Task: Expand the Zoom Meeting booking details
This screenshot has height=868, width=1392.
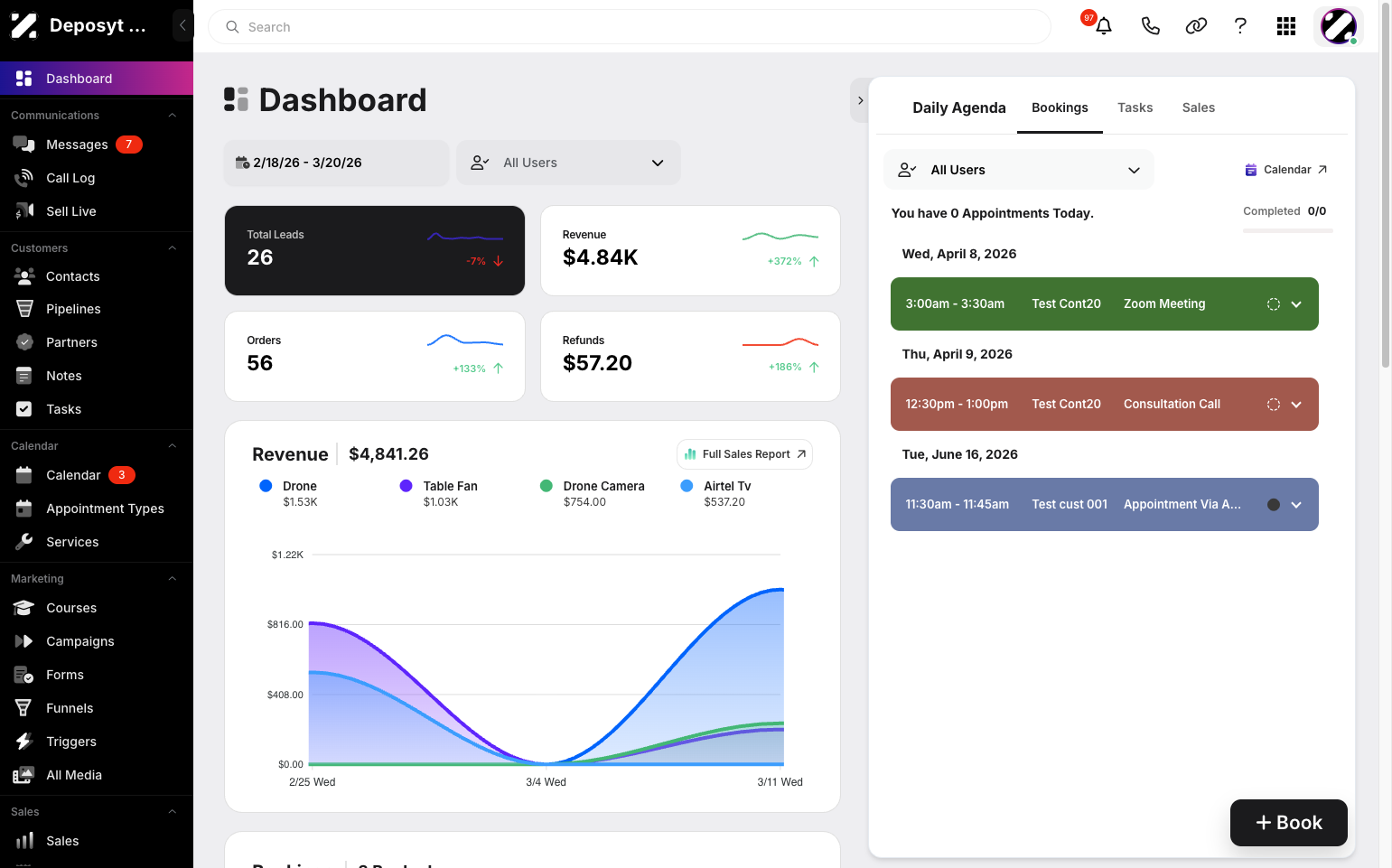Action: click(1296, 304)
